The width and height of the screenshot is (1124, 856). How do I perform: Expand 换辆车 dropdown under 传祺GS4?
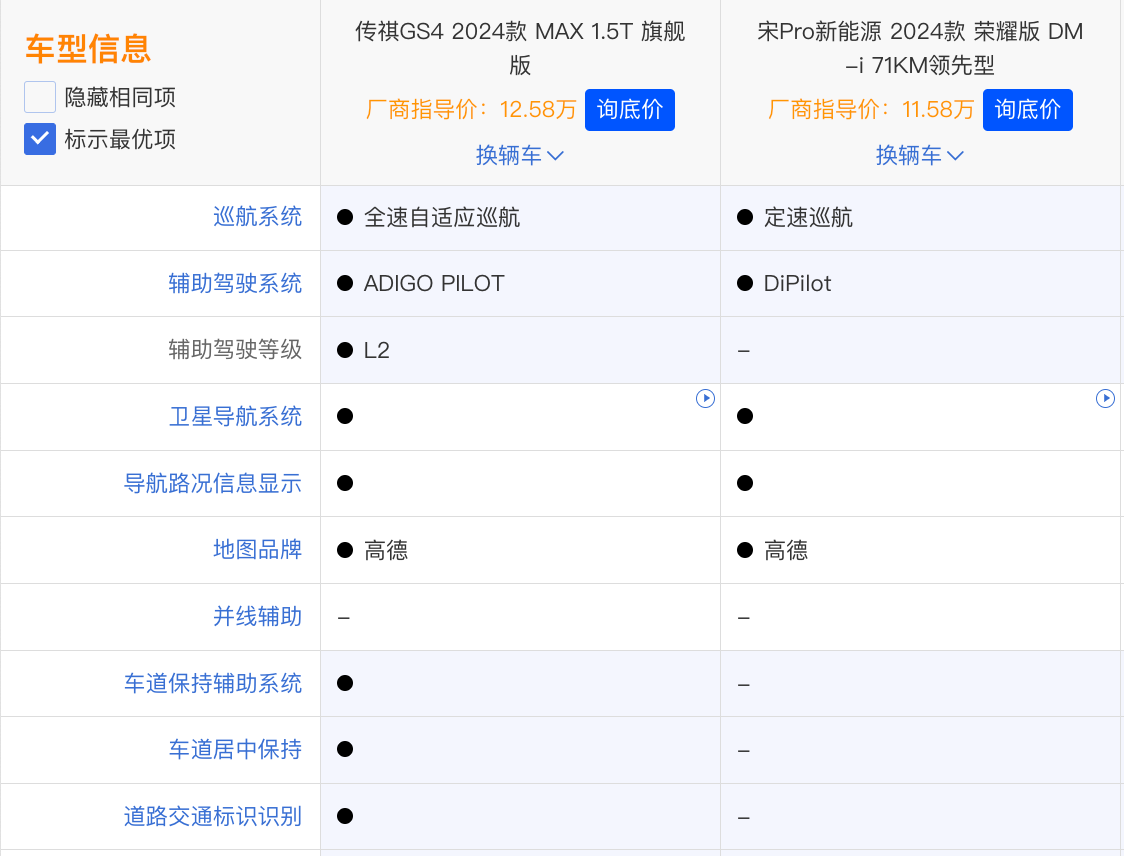(520, 155)
